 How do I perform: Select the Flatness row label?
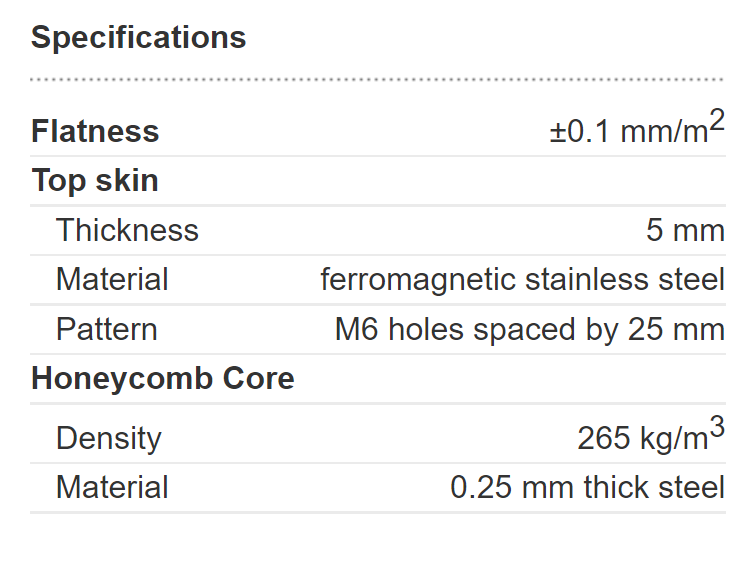click(x=95, y=131)
